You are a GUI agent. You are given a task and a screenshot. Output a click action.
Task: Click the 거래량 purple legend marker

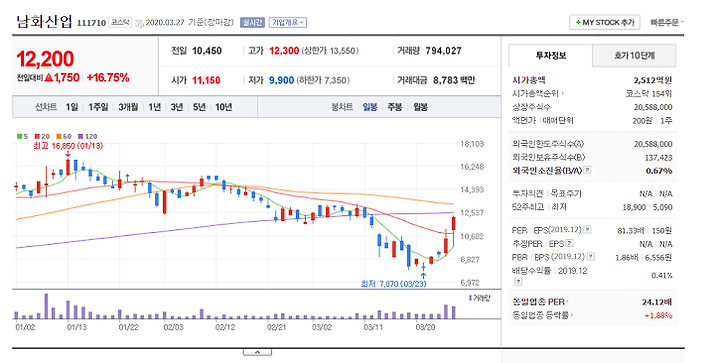coord(470,298)
